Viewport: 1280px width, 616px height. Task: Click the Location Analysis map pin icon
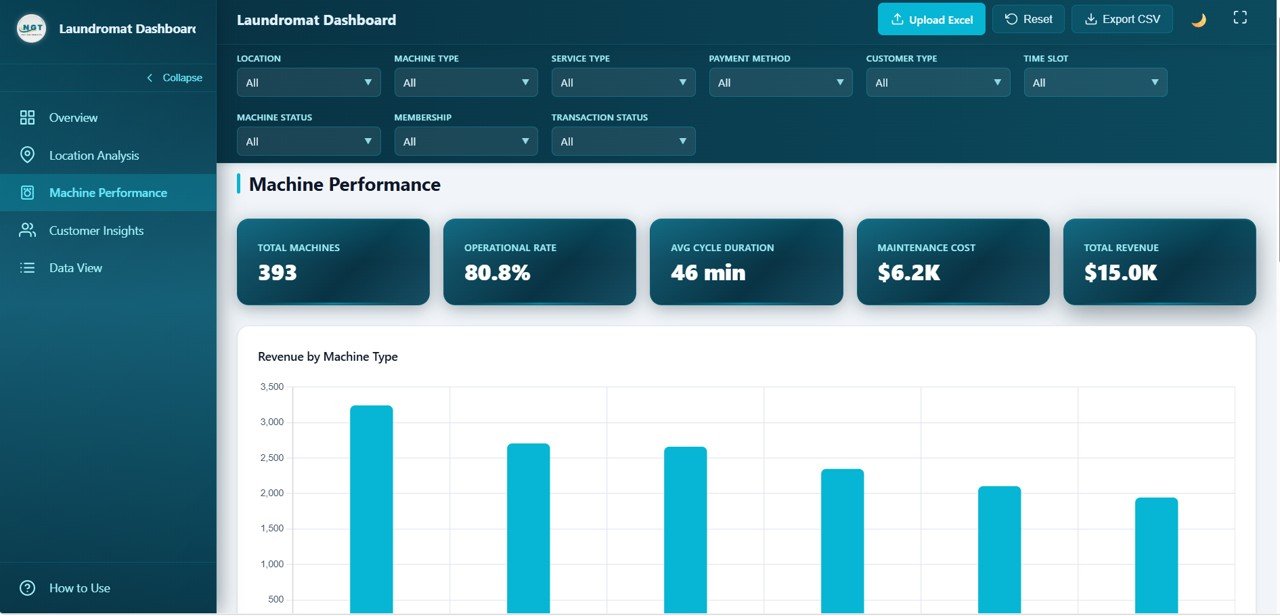[x=27, y=155]
